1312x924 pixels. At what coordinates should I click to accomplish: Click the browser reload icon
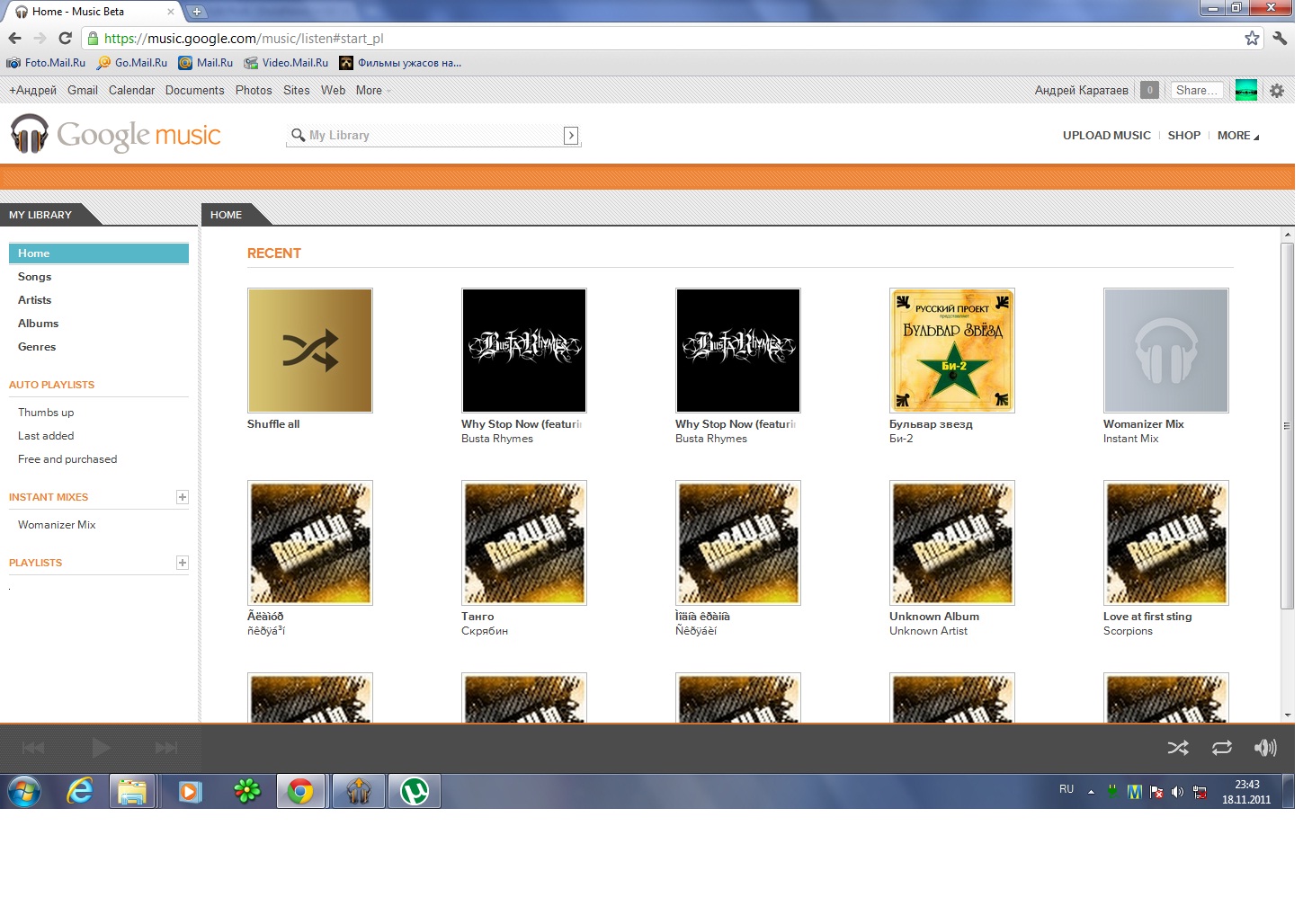[x=65, y=39]
